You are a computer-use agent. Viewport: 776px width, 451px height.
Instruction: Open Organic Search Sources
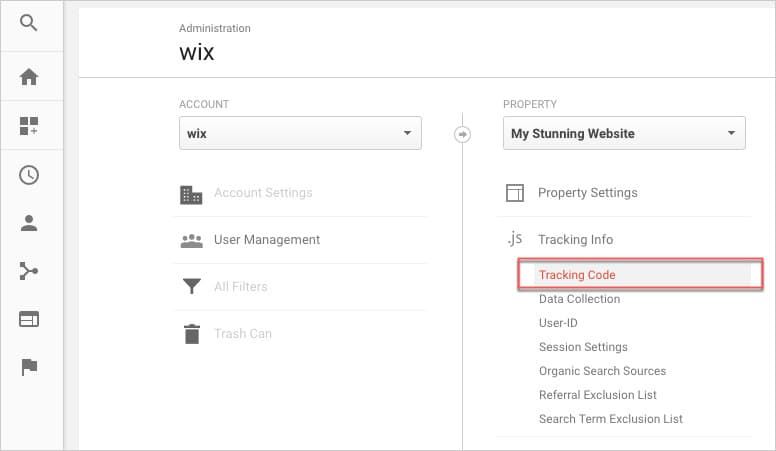pyautogui.click(x=602, y=371)
